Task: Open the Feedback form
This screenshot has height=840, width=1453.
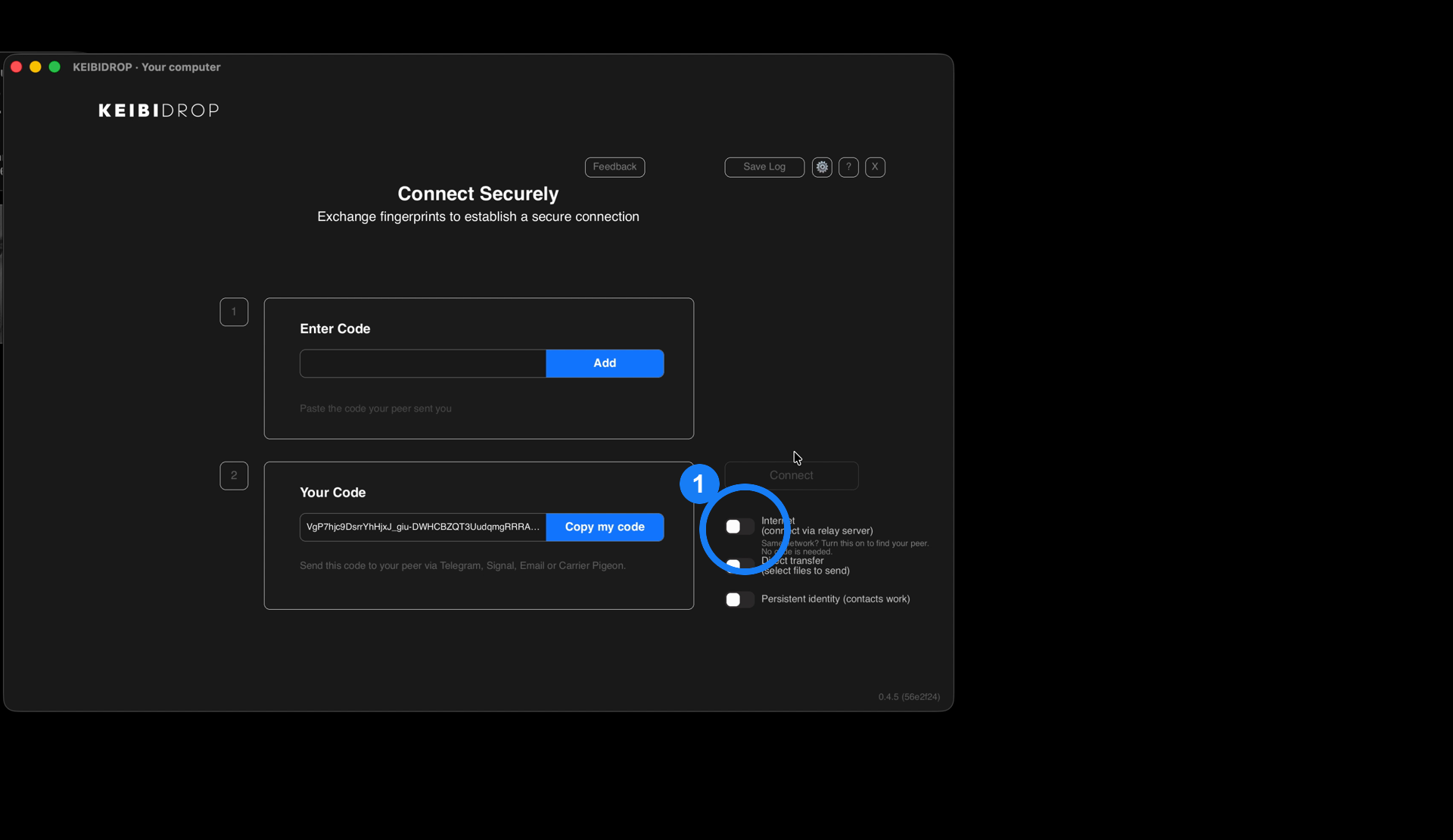Action: pyautogui.click(x=614, y=167)
